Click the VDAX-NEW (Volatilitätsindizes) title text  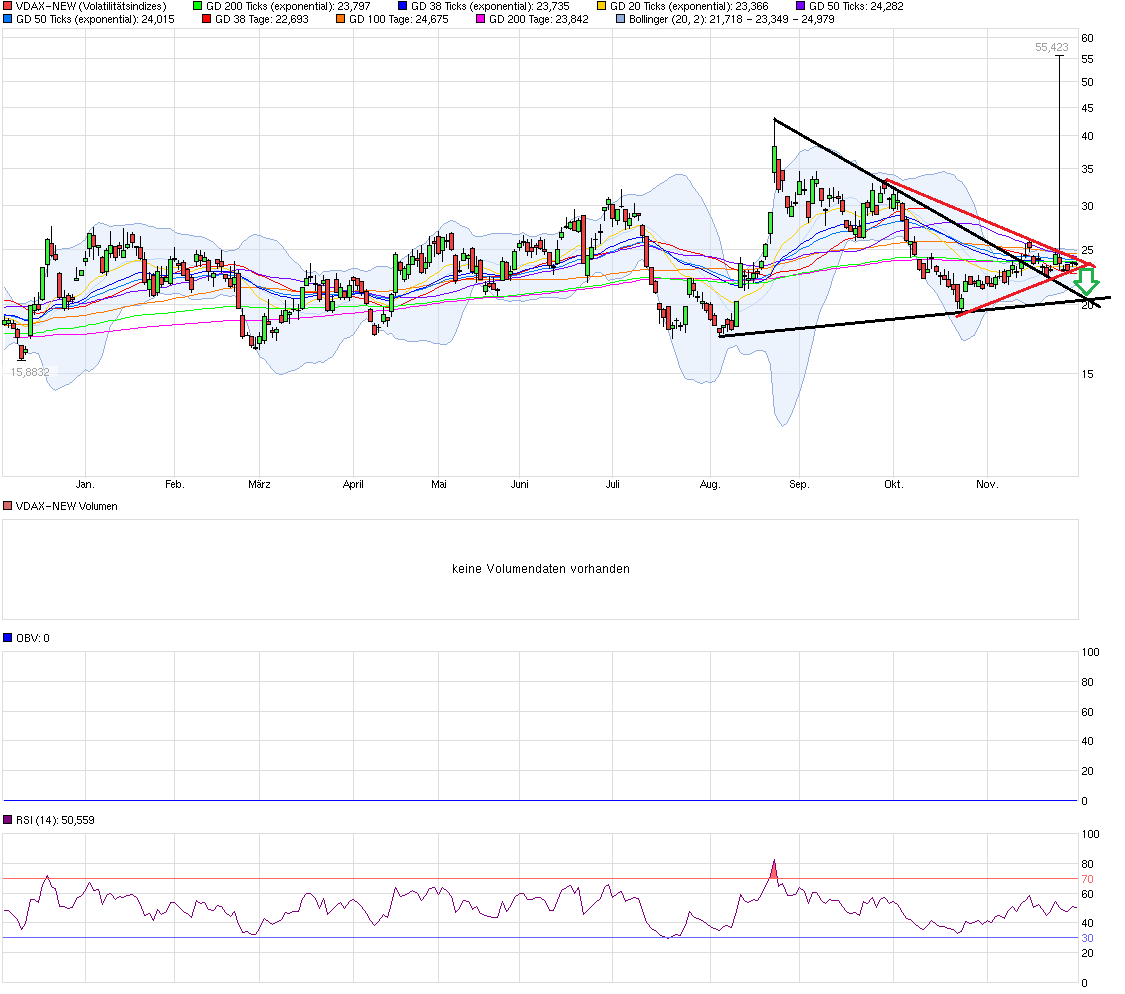[90, 6]
